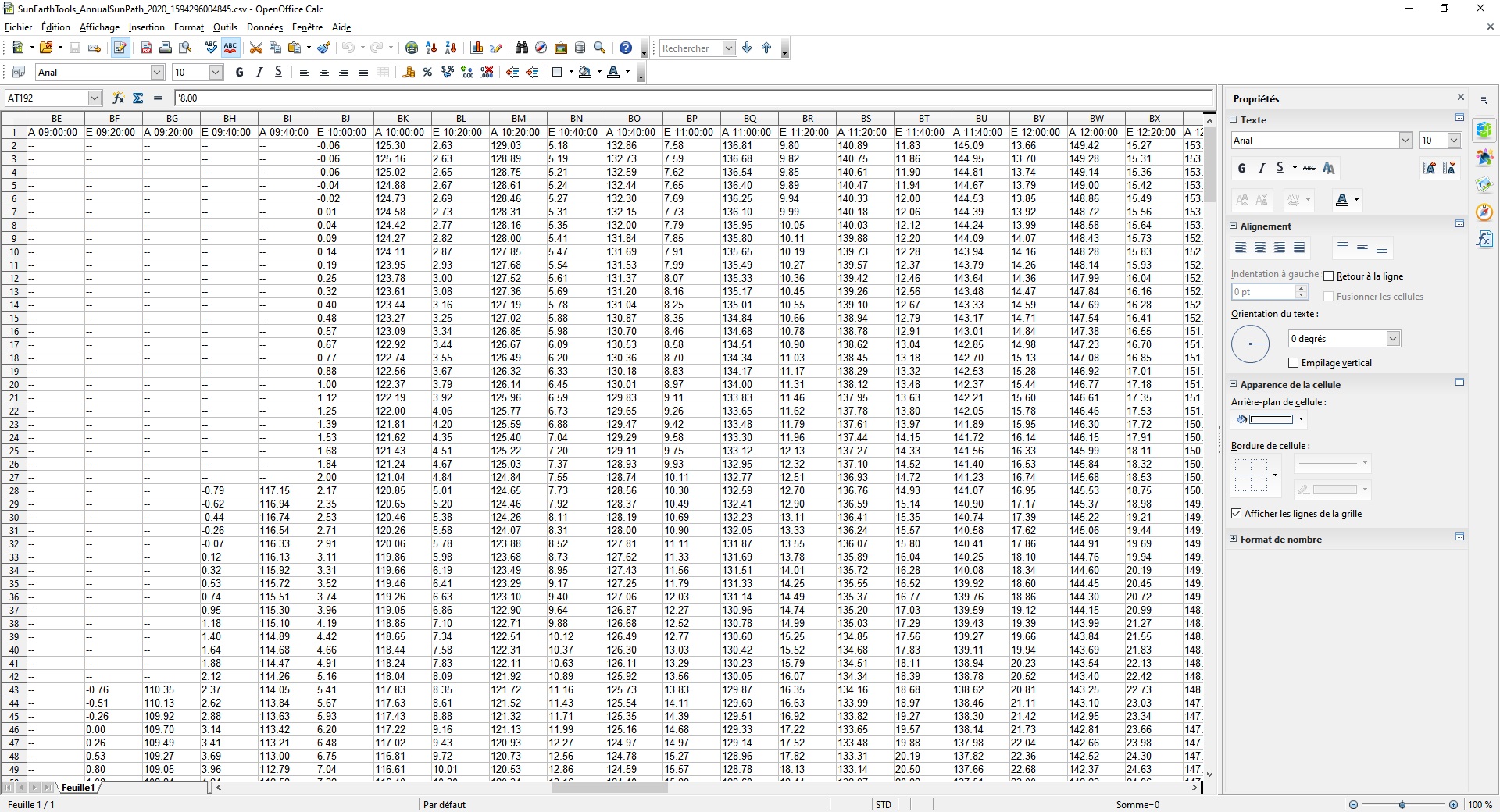The image size is (1500, 812).
Task: Toggle italic in the formatting toolbar
Action: (259, 72)
